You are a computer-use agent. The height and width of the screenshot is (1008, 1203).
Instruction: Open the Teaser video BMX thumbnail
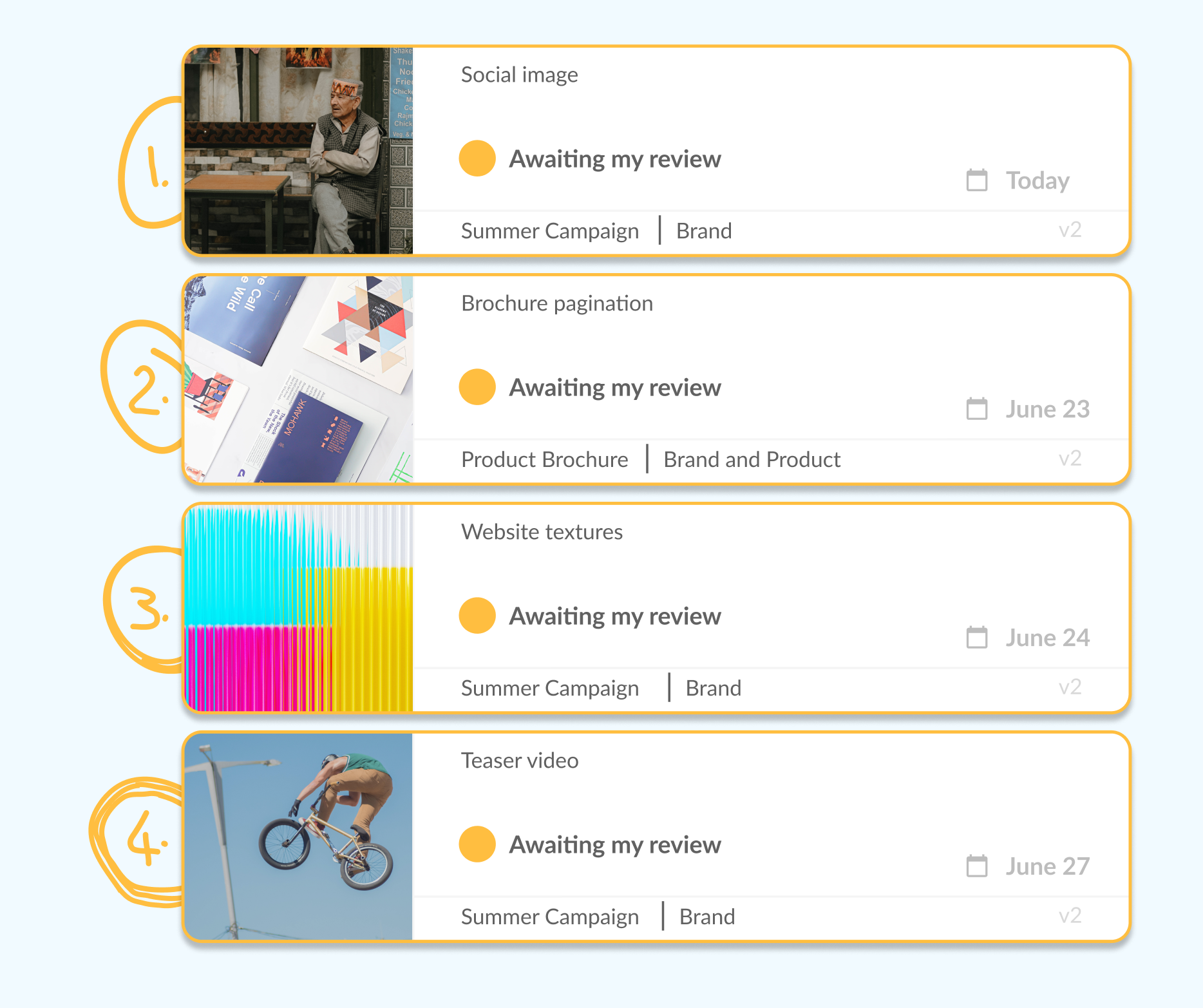(x=298, y=837)
